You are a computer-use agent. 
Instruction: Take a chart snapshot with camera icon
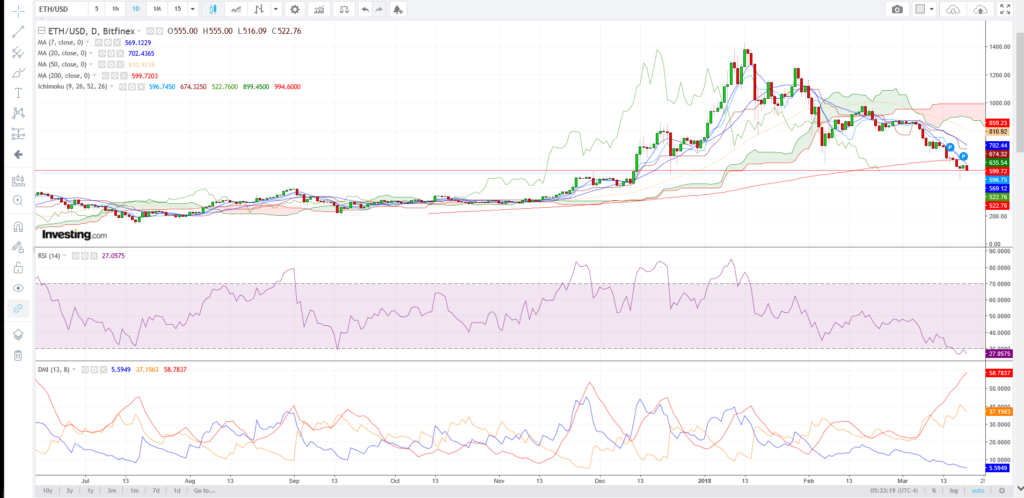pyautogui.click(x=897, y=9)
